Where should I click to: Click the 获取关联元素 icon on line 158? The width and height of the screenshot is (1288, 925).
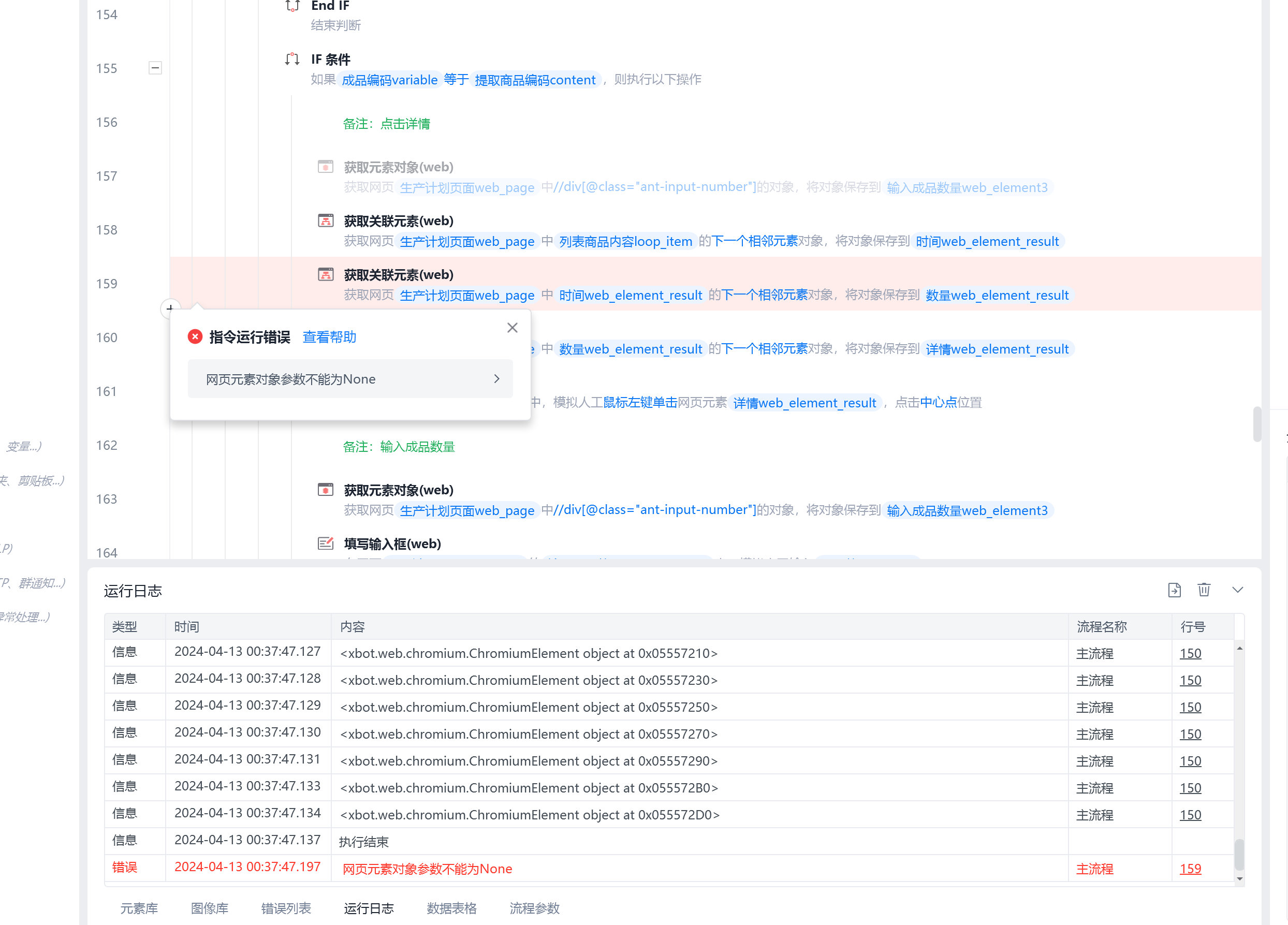[326, 221]
